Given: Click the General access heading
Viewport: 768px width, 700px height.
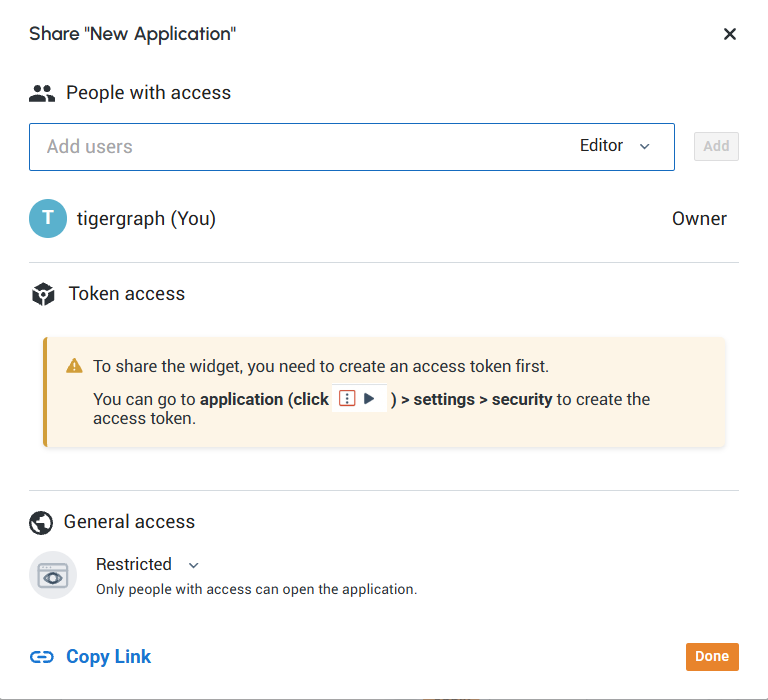Looking at the screenshot, I should (129, 522).
